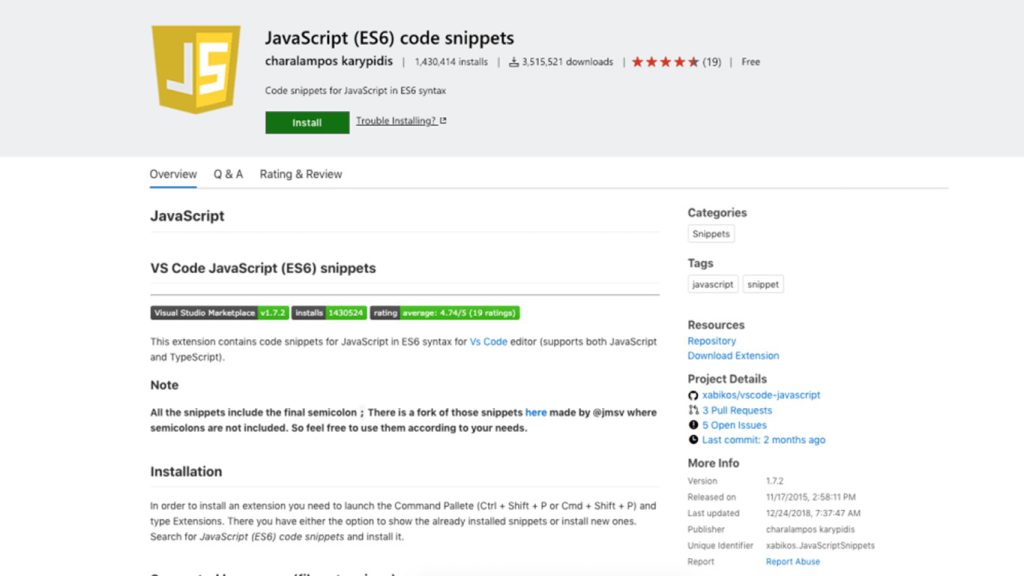Open the 3 Pull Requests link
The height and width of the screenshot is (576, 1024).
[x=737, y=410]
